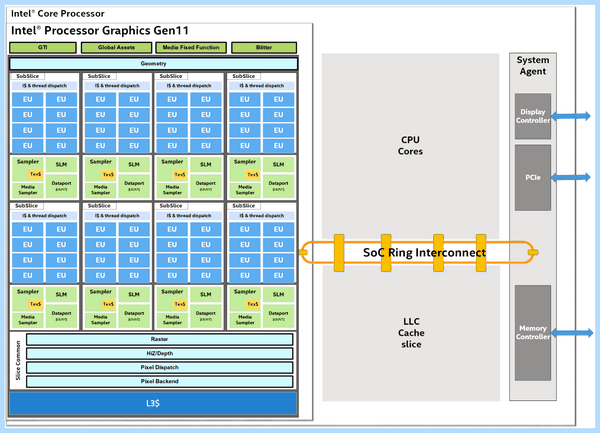The image size is (600, 433).
Task: Click the LLC Cache slice label
Action: (411, 333)
